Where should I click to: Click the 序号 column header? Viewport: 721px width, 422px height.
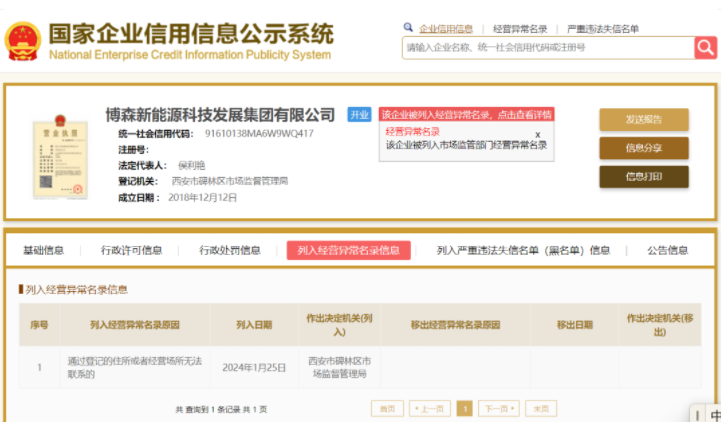click(x=39, y=325)
